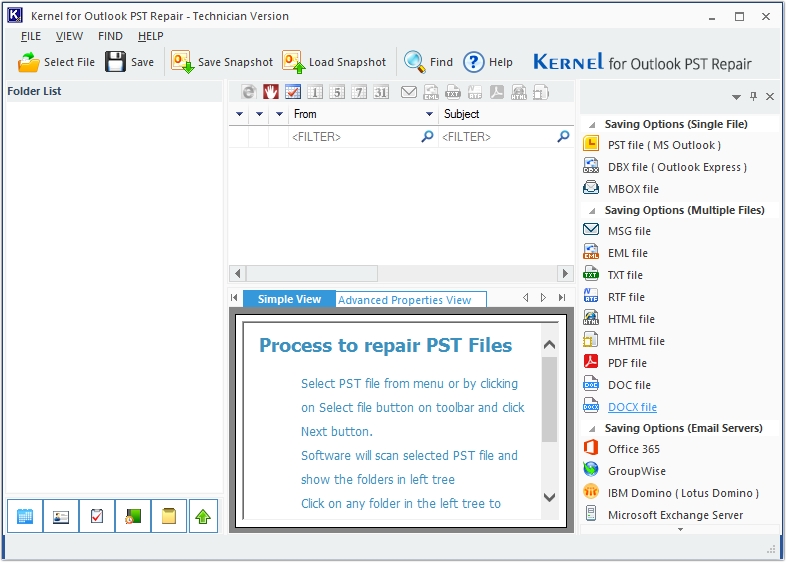The height and width of the screenshot is (563, 787).
Task: Click the grayed browser icon in mail toolbar
Action: coord(249,92)
